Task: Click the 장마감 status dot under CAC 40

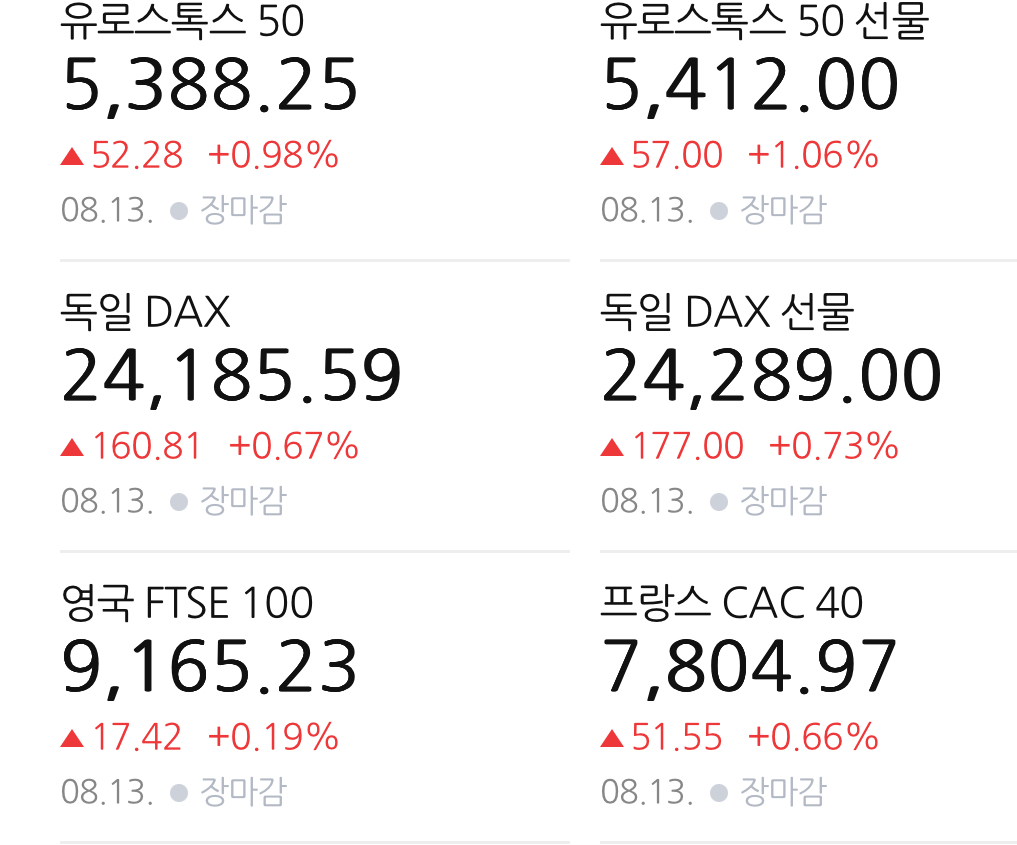Action: click(x=719, y=792)
